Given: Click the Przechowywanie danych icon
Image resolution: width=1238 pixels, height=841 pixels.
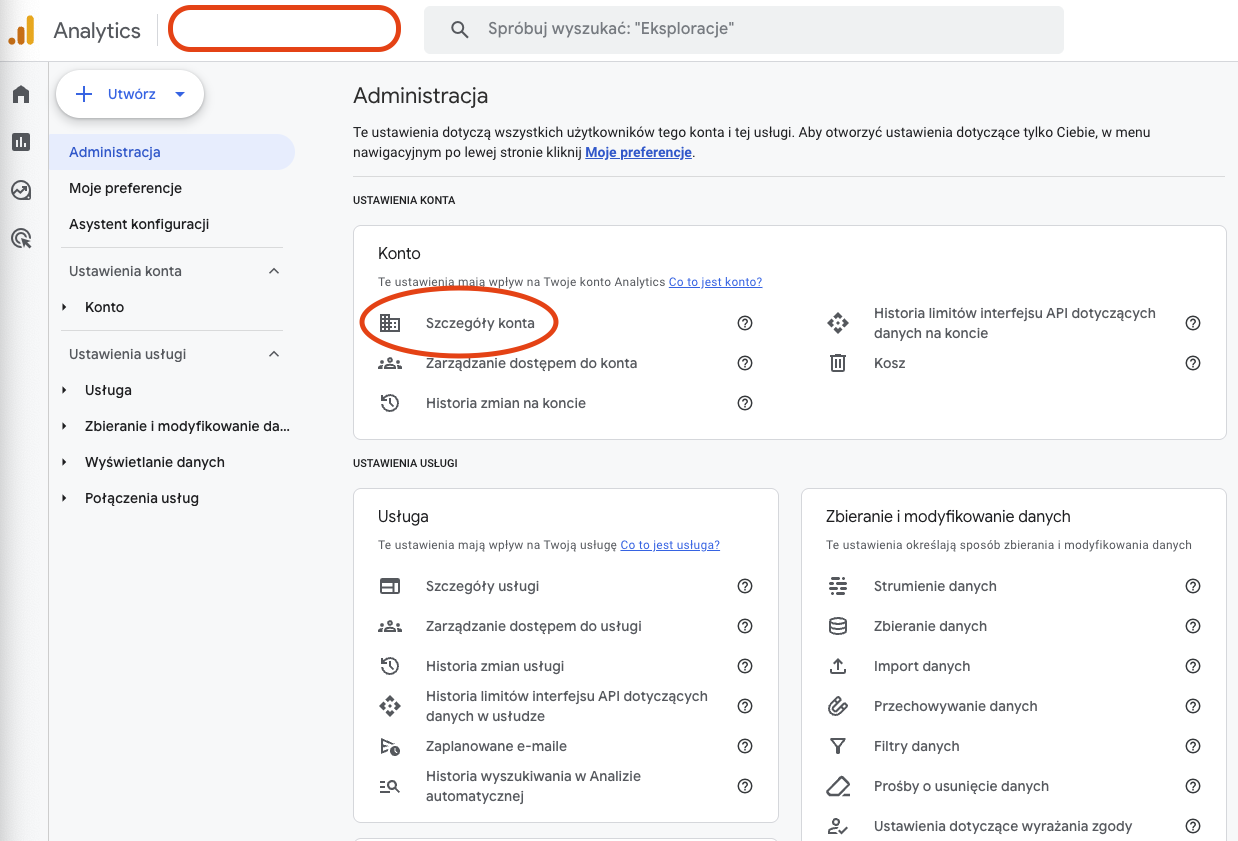Looking at the screenshot, I should [838, 706].
